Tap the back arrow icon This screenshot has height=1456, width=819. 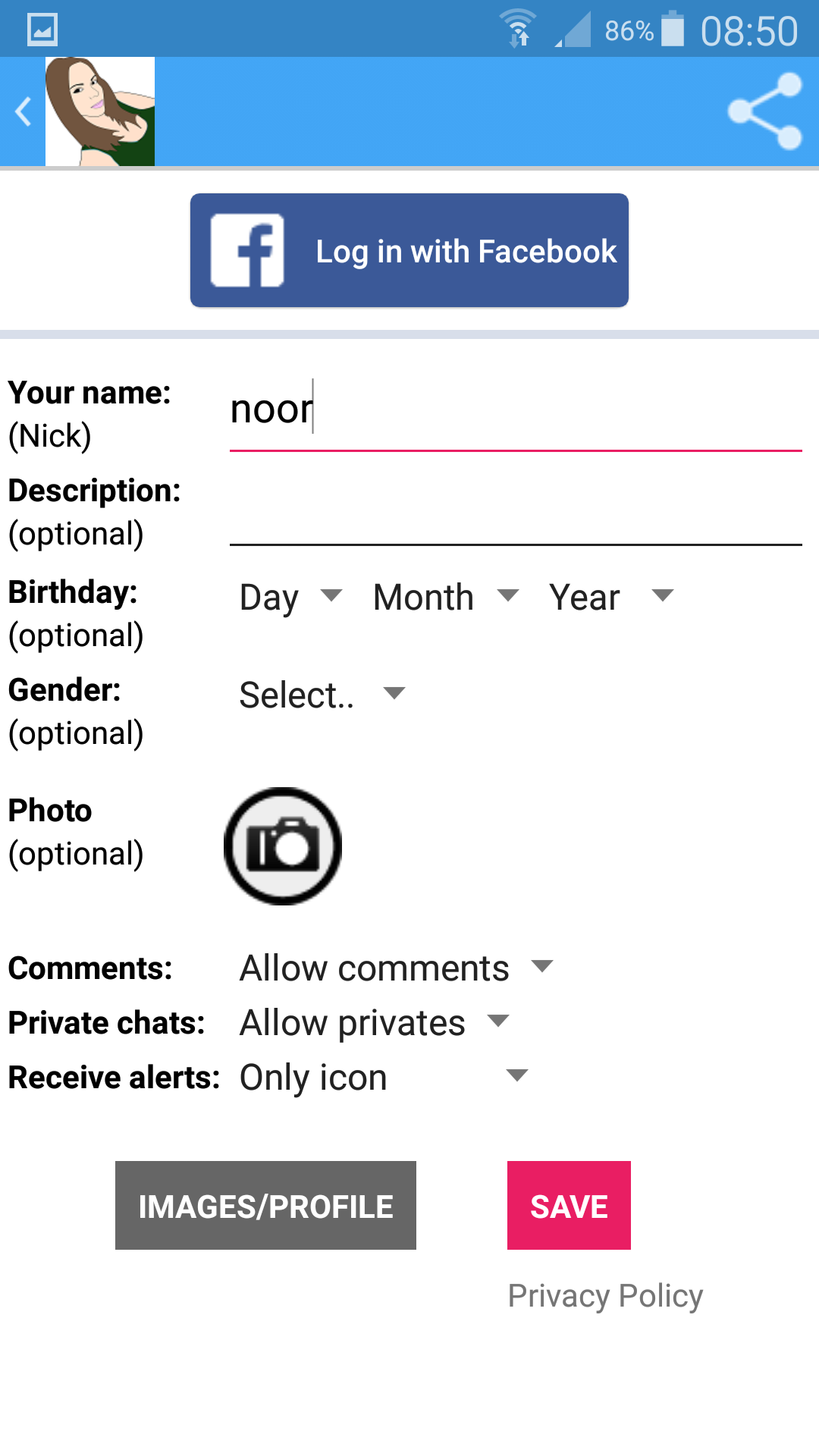pos(24,111)
